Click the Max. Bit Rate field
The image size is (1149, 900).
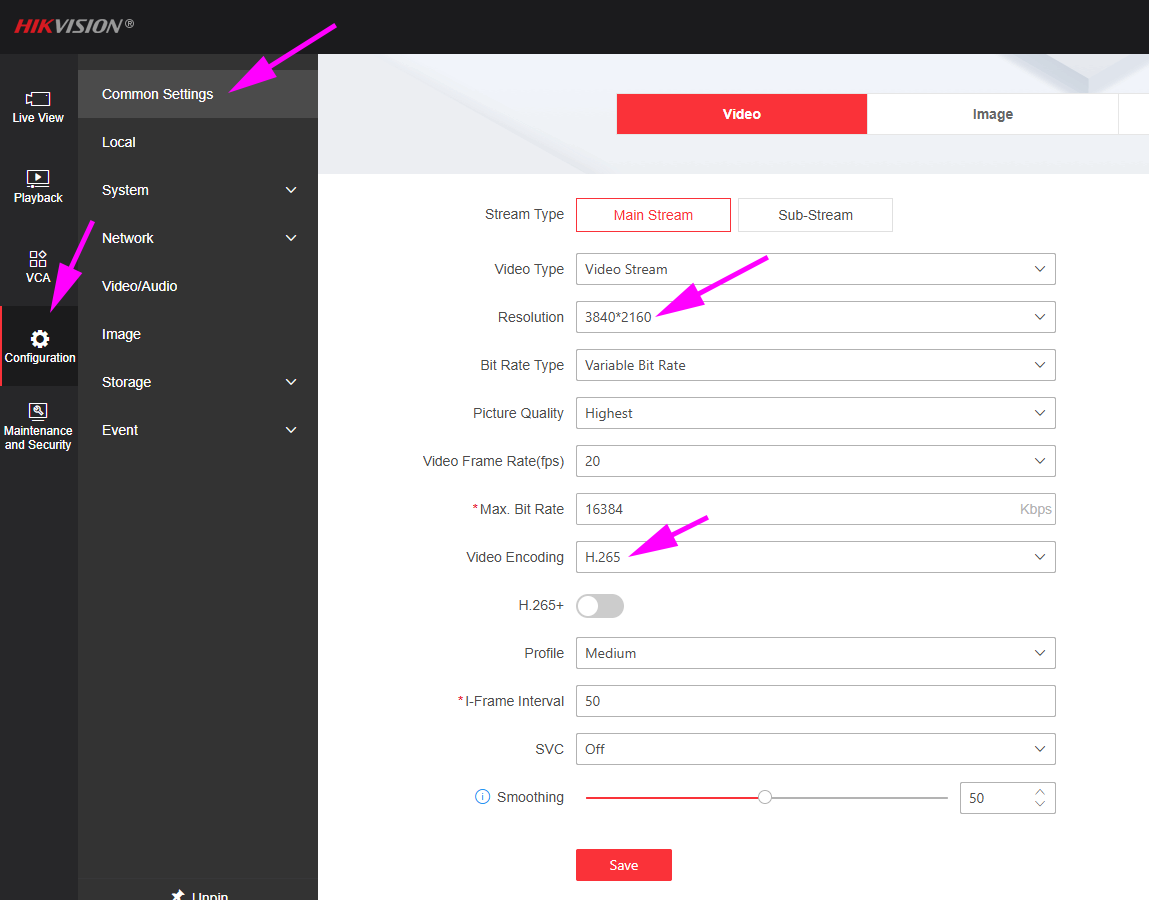pos(815,509)
